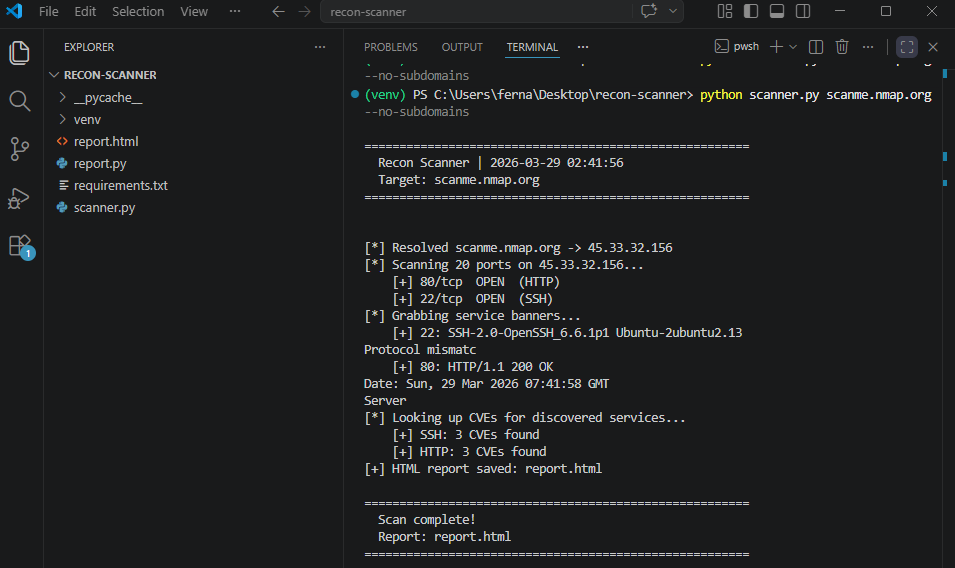This screenshot has width=955, height=568.
Task: Switch to the PROBLEMS tab
Action: [x=390, y=47]
